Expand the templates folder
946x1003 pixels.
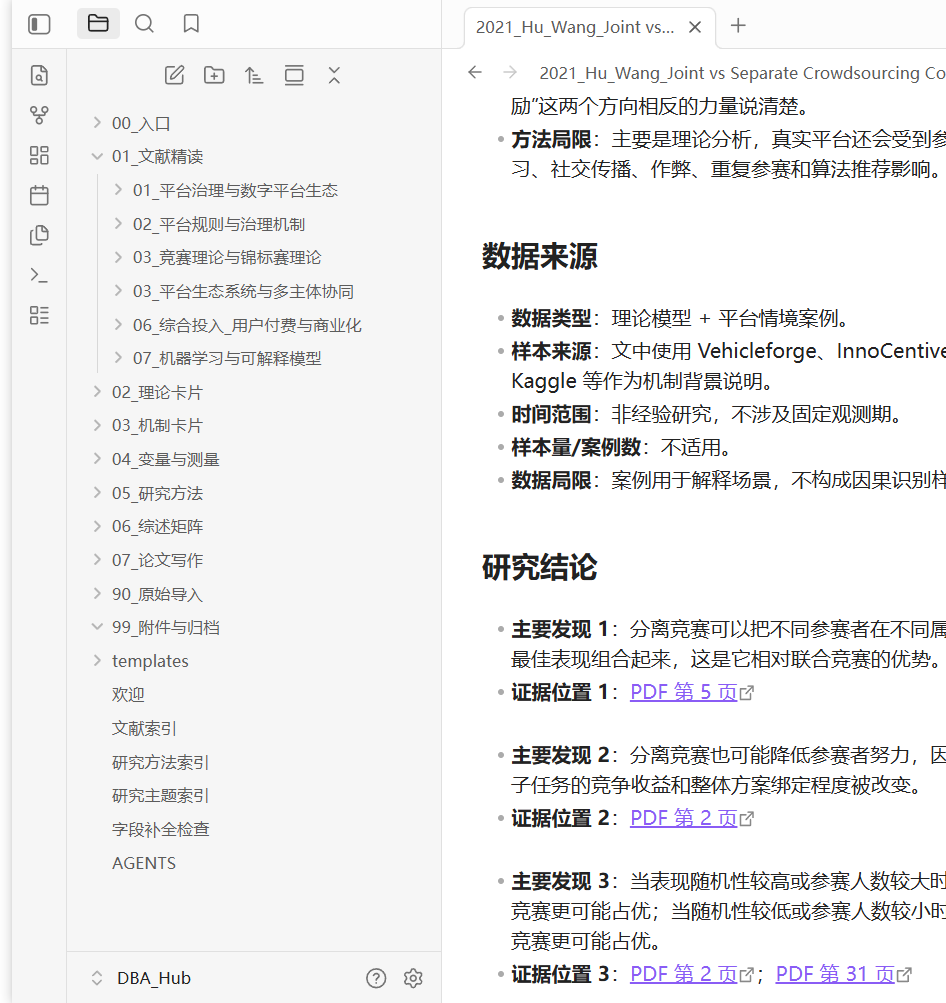tap(97, 661)
